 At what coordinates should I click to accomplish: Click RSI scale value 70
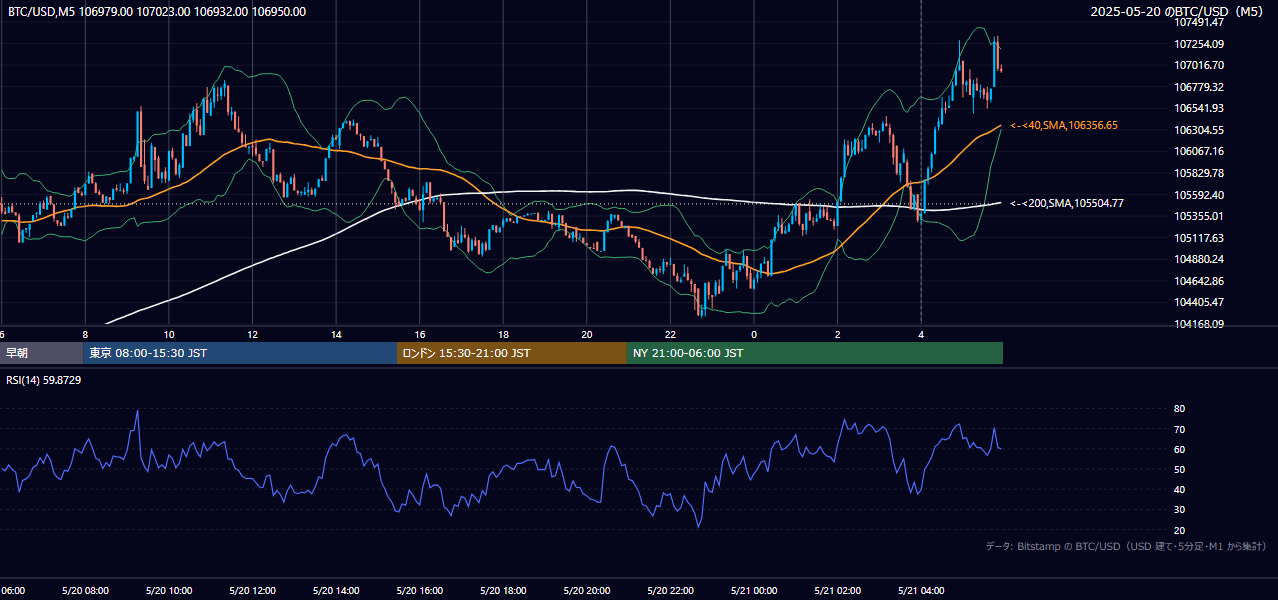(1180, 429)
